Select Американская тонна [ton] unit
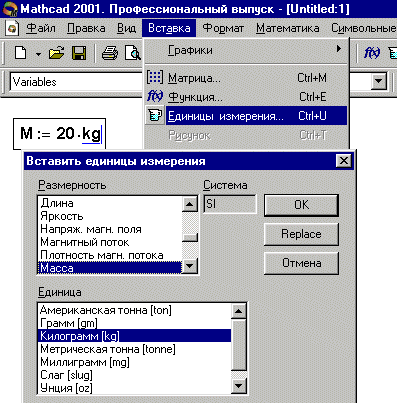Viewport: 397px width, 403px height. click(135, 310)
